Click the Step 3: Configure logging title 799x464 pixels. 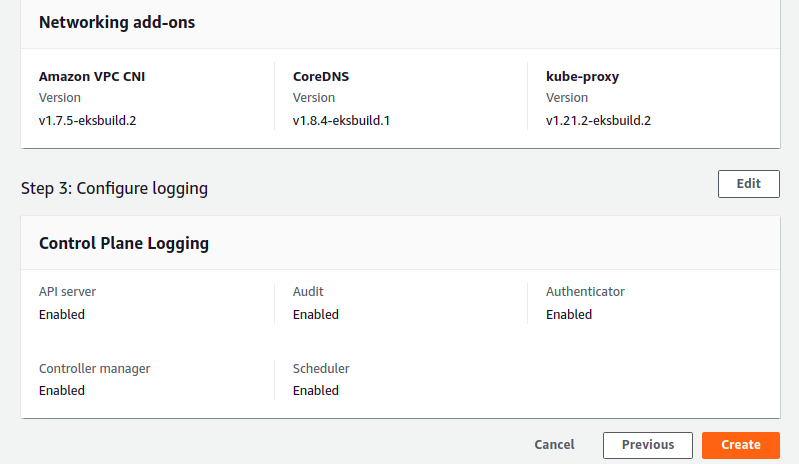pos(114,188)
